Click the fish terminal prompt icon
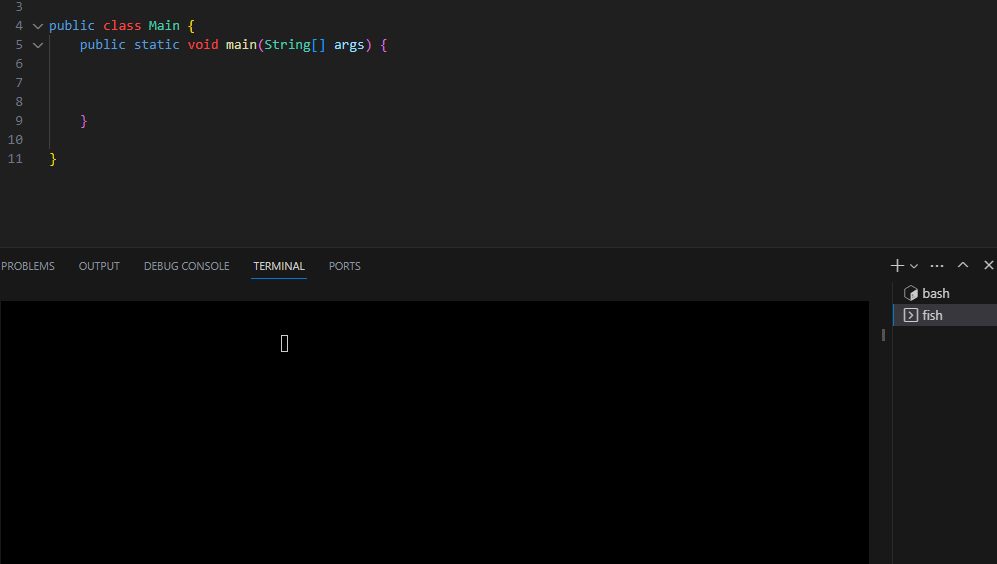The height and width of the screenshot is (564, 997). pyautogui.click(x=911, y=315)
